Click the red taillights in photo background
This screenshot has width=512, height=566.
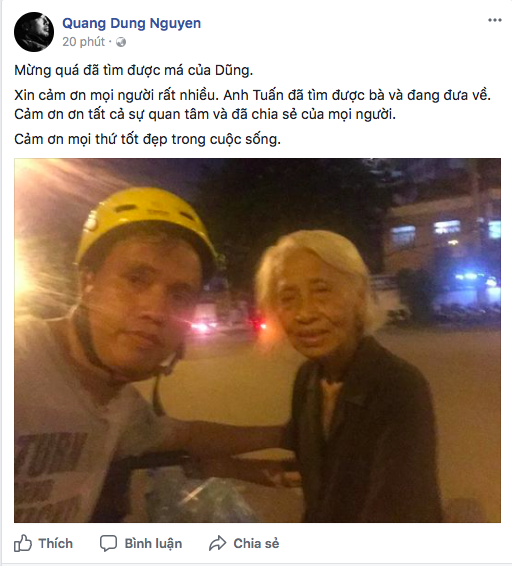(x=231, y=326)
